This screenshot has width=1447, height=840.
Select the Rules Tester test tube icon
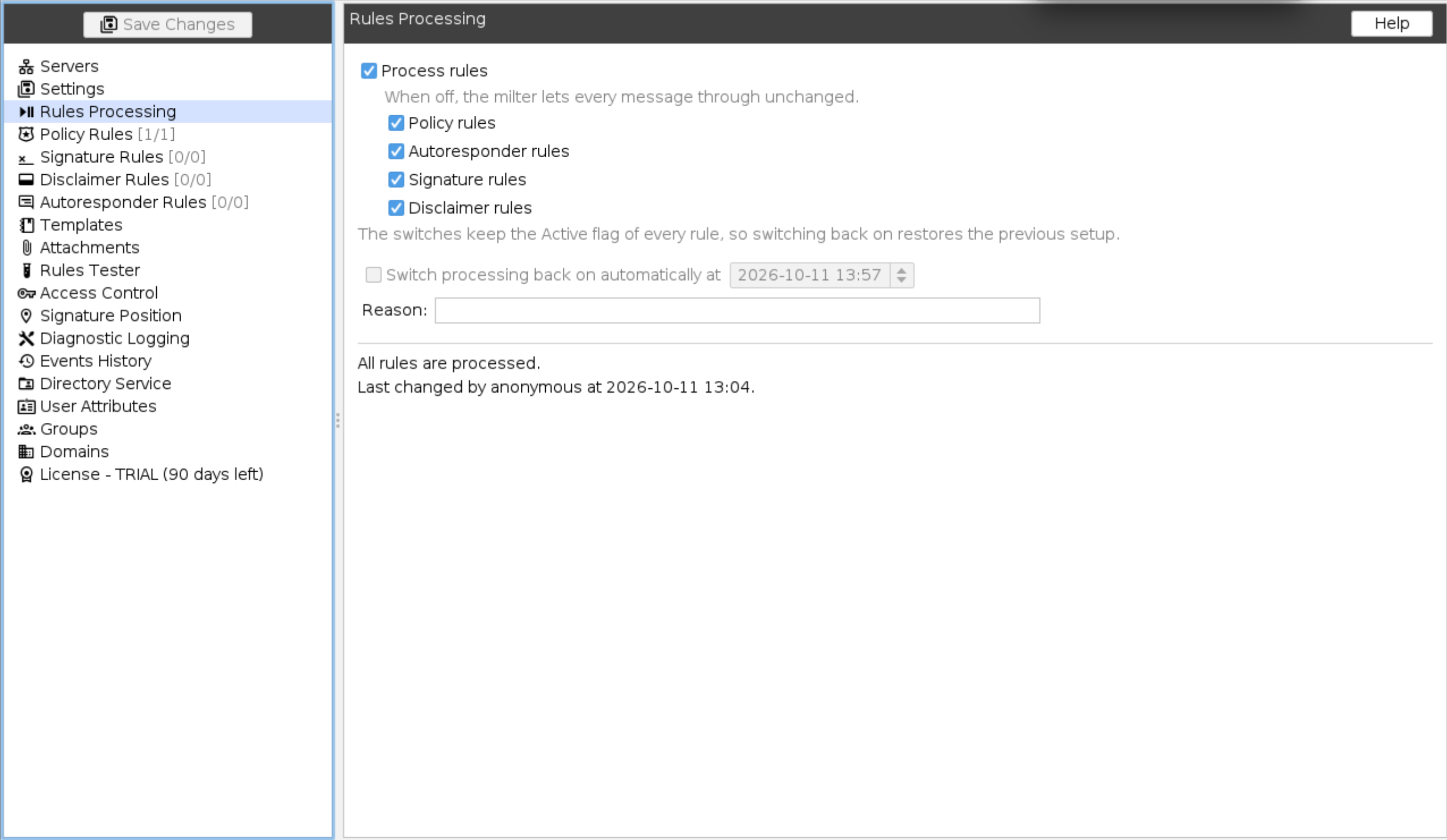pos(26,270)
